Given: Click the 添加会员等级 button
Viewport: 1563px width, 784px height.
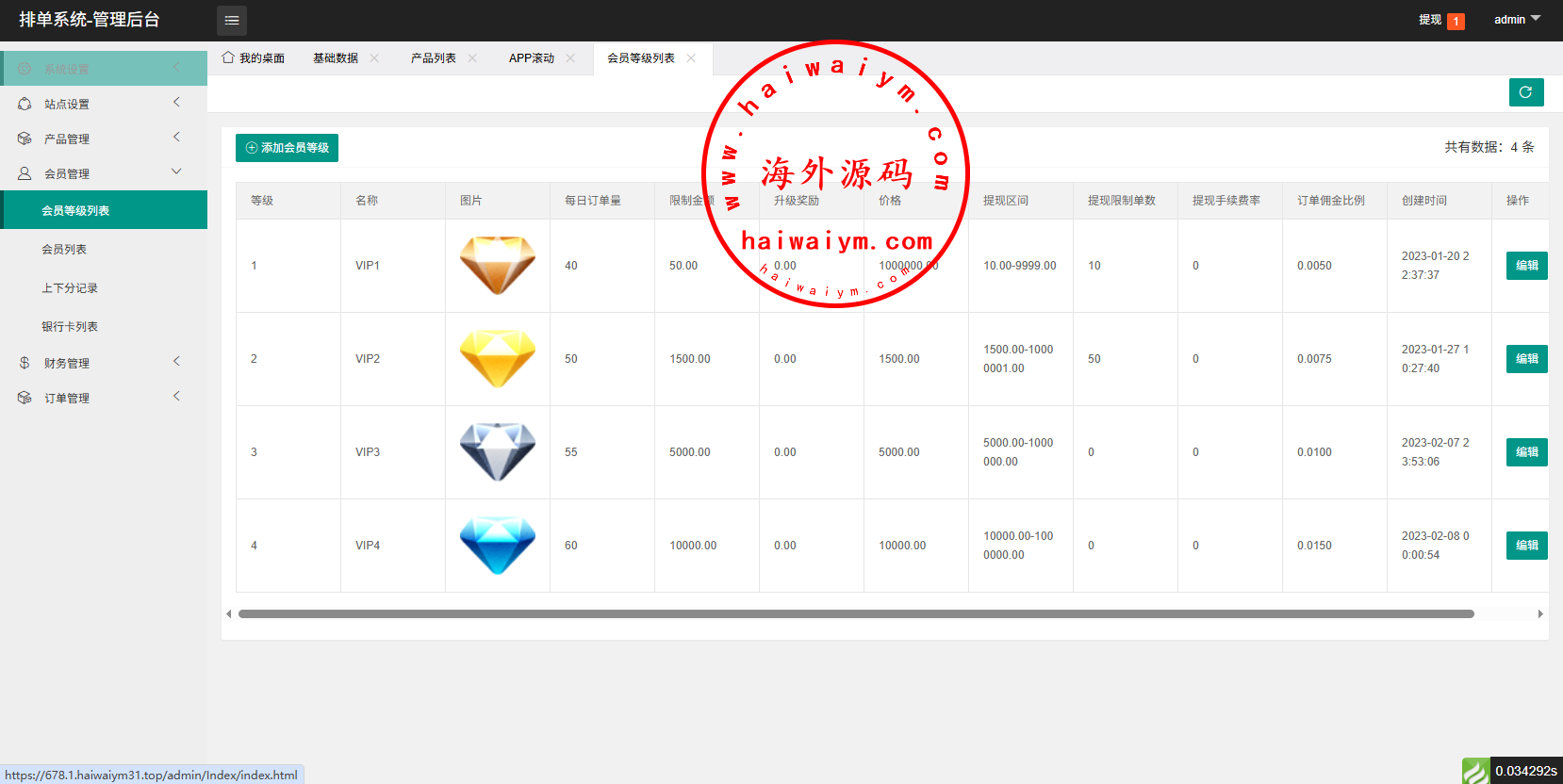Looking at the screenshot, I should (287, 148).
